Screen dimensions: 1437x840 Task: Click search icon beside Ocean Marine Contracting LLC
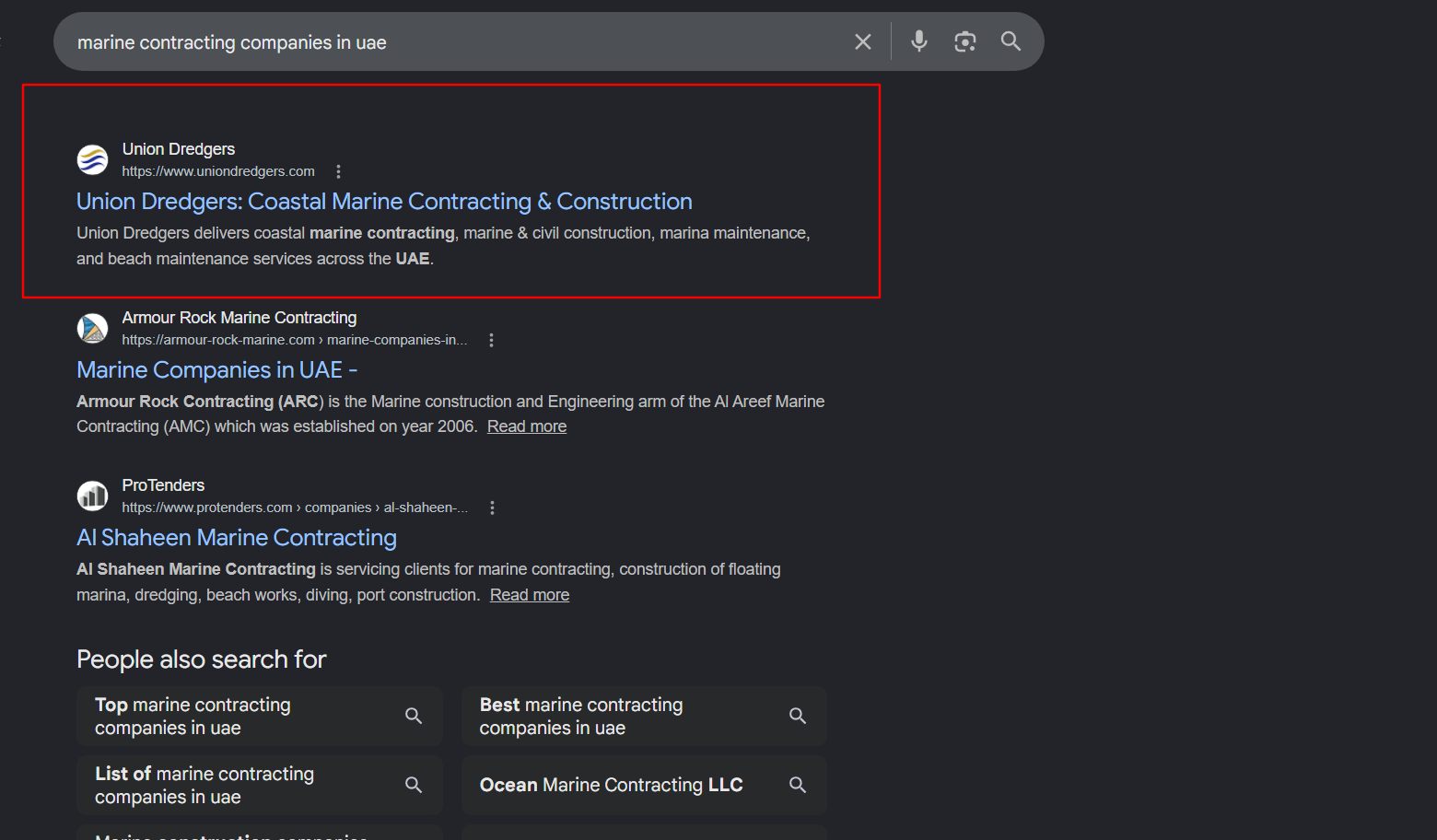(798, 785)
